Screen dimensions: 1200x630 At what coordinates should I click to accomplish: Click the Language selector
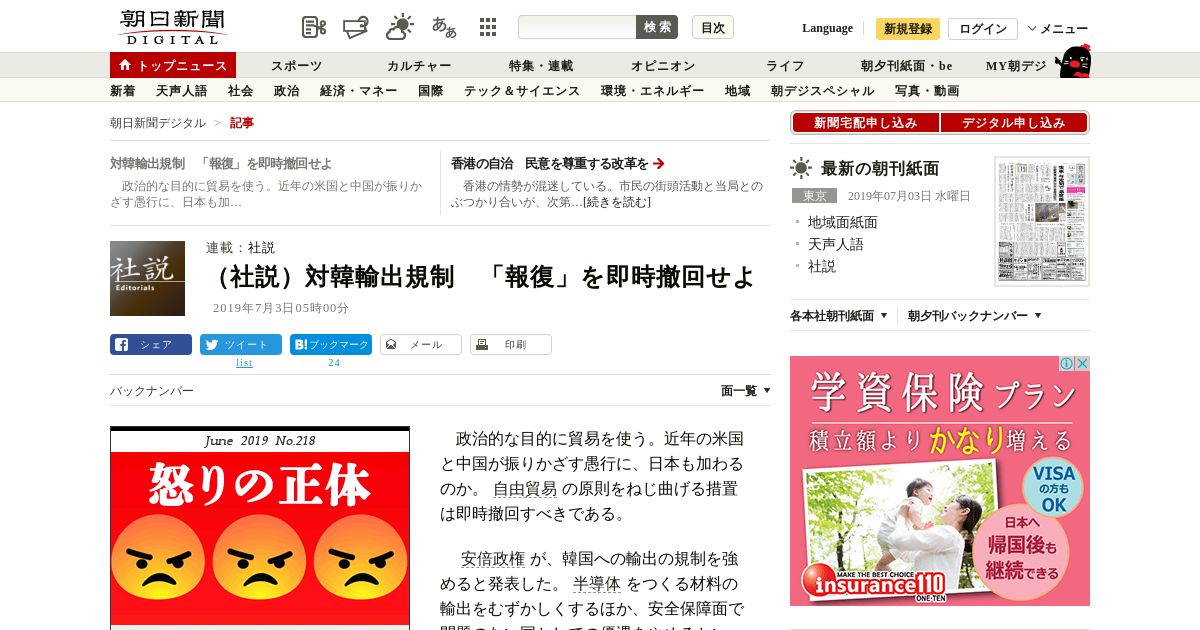[x=827, y=28]
